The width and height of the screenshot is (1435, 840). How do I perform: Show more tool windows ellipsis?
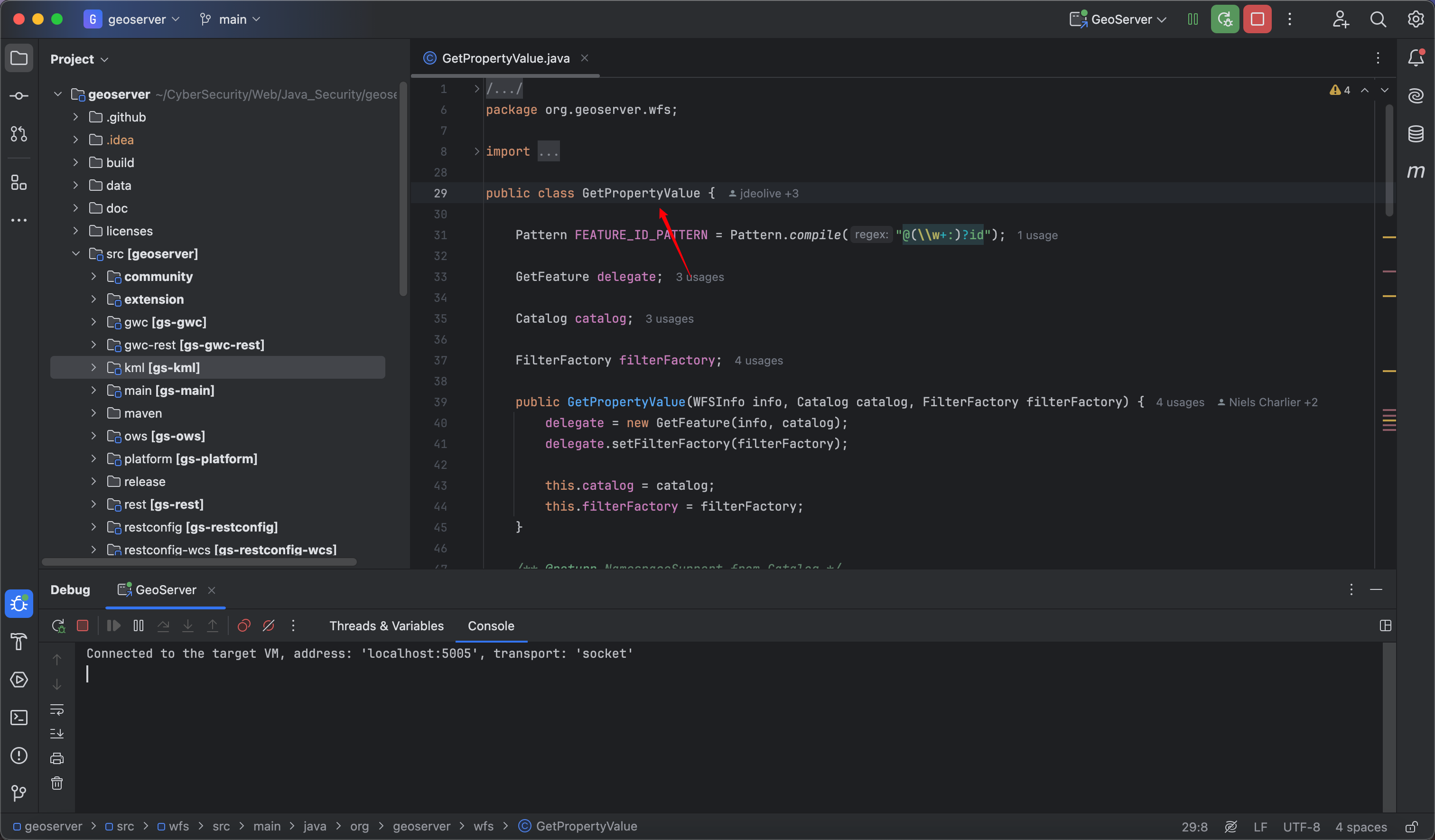(x=19, y=220)
